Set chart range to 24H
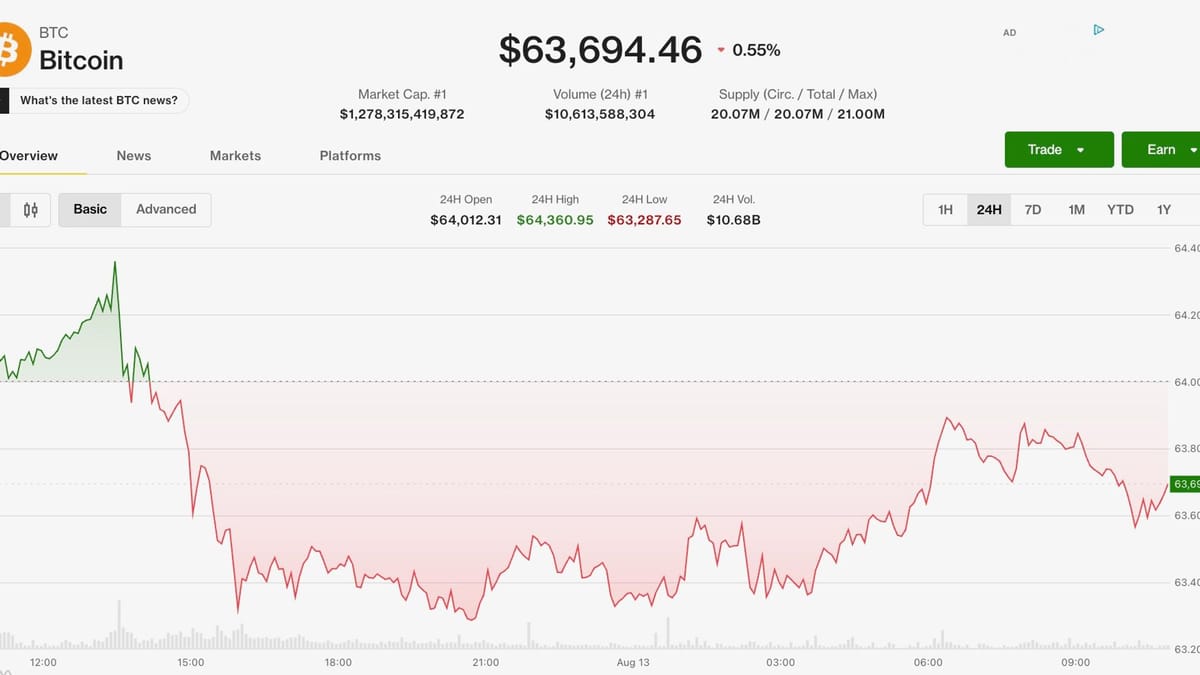Image resolution: width=1200 pixels, height=675 pixels. tap(989, 210)
